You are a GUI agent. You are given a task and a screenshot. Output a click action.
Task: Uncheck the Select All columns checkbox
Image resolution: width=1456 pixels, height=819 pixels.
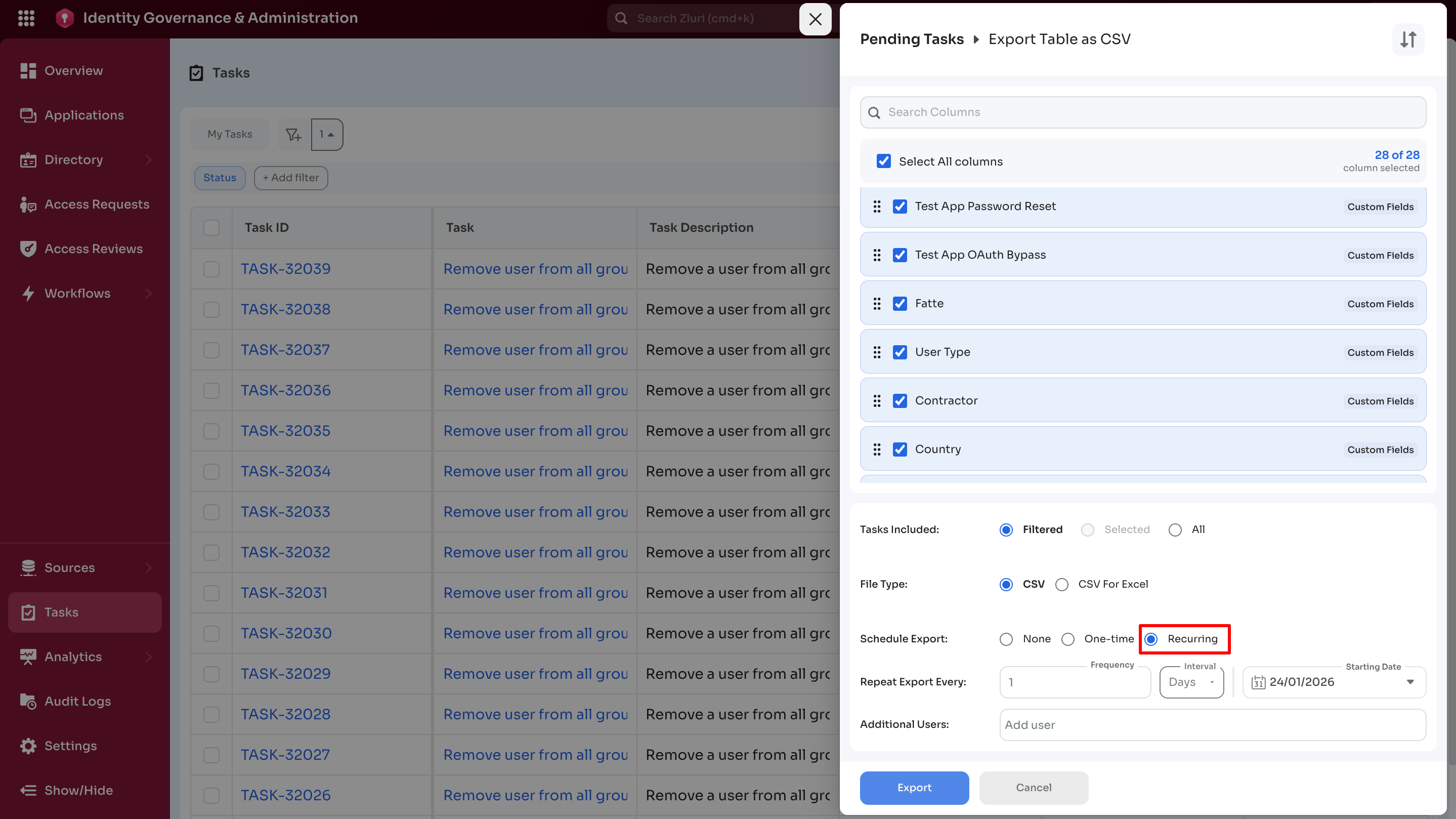point(884,160)
